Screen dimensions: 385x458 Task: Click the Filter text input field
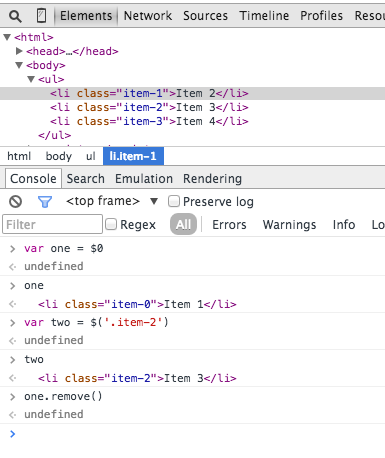(x=52, y=224)
